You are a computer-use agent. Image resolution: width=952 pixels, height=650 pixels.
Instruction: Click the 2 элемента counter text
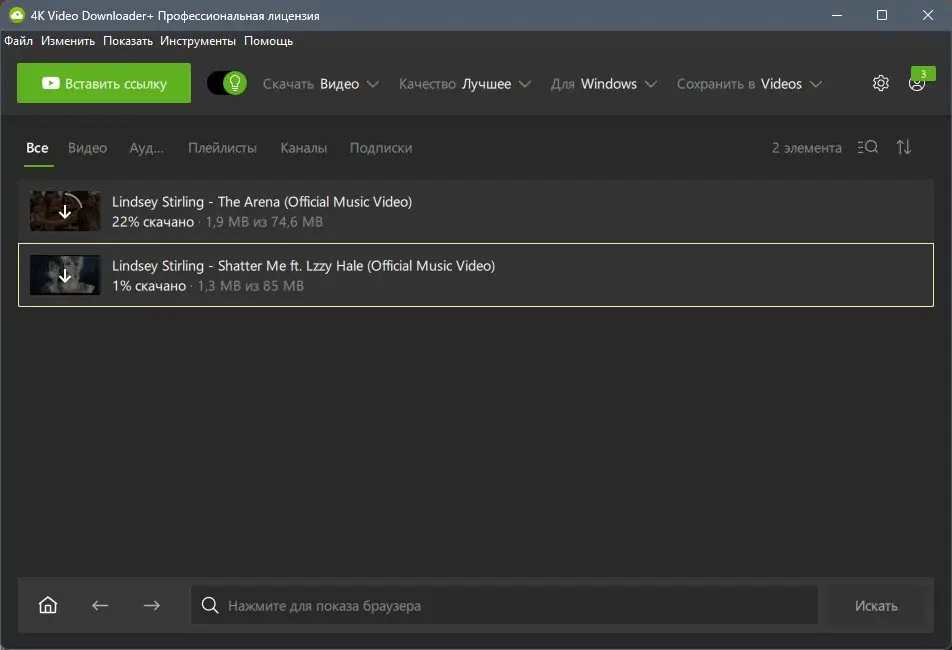pos(806,147)
